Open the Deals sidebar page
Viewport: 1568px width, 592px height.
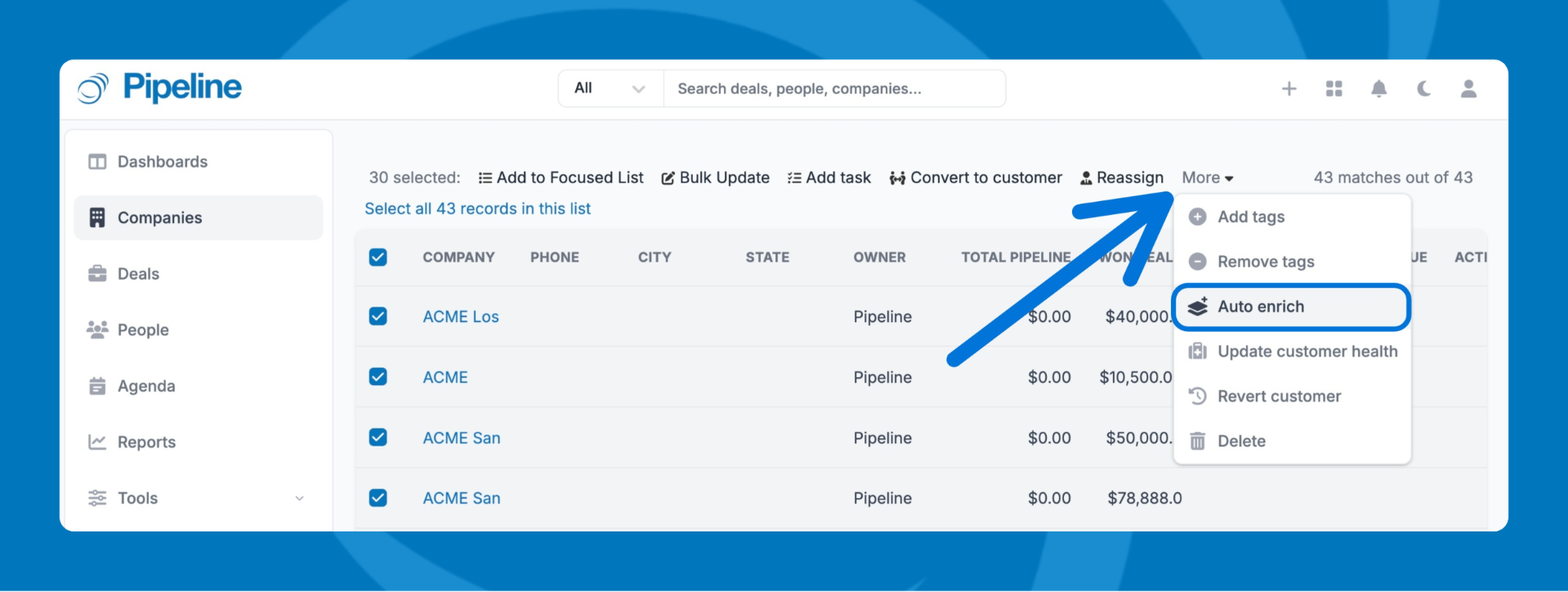(x=138, y=274)
